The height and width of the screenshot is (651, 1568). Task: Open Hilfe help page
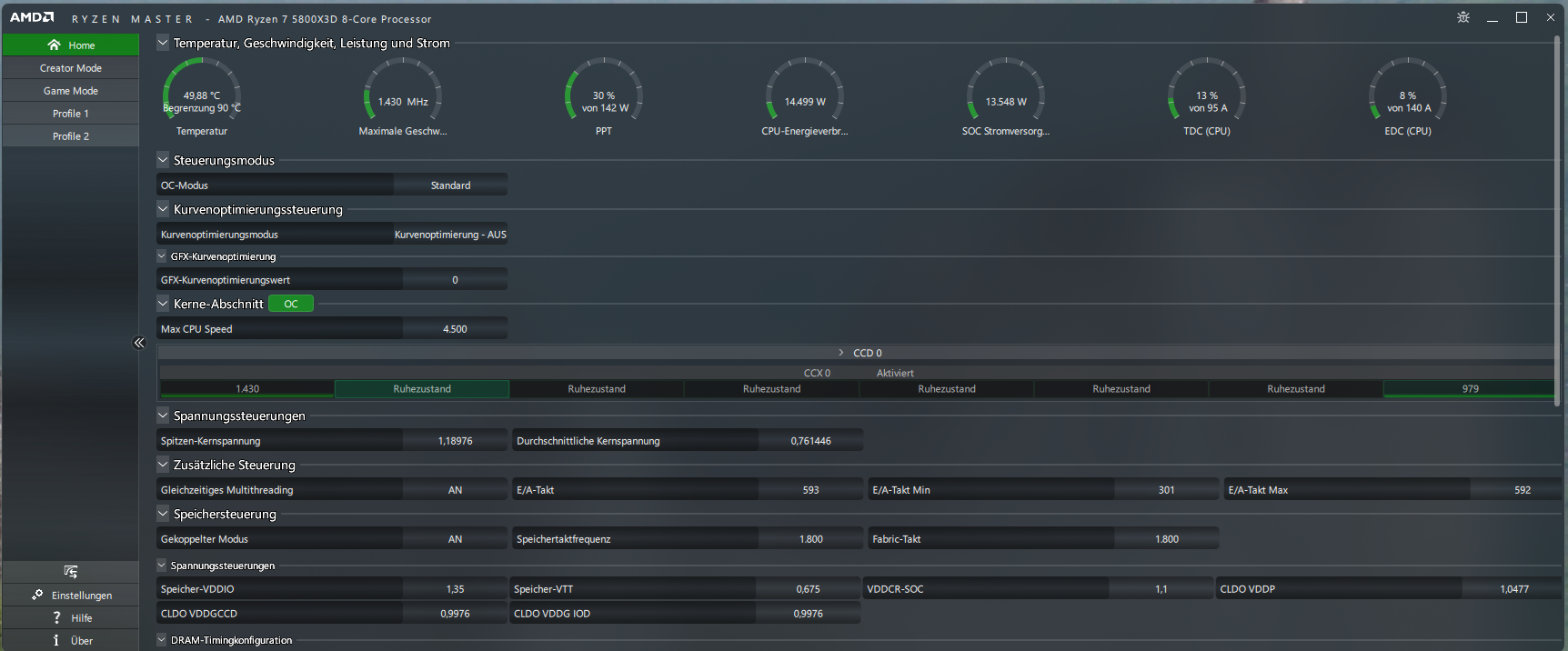tap(71, 618)
